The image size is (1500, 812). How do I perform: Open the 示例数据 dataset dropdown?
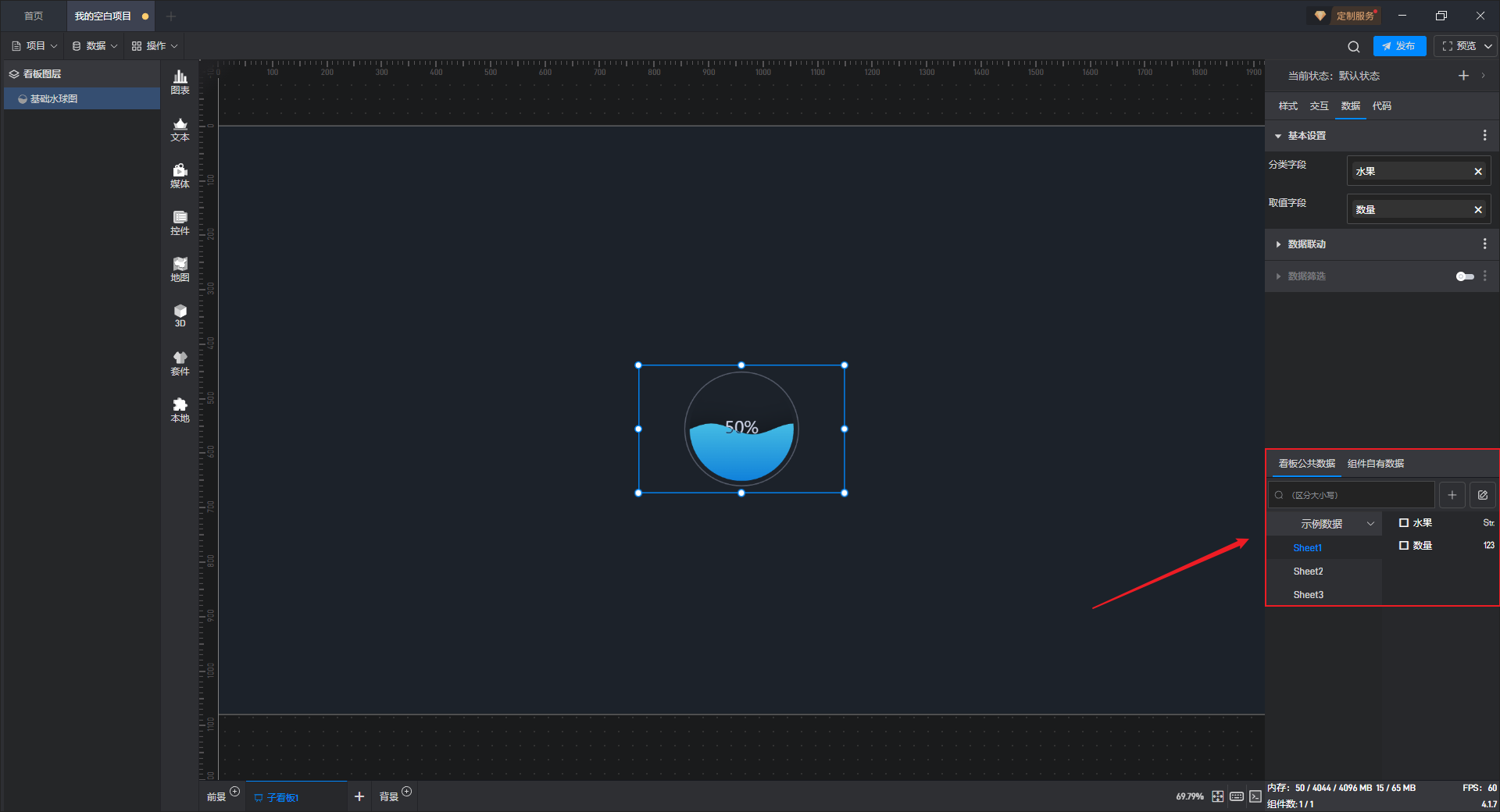(1326, 524)
